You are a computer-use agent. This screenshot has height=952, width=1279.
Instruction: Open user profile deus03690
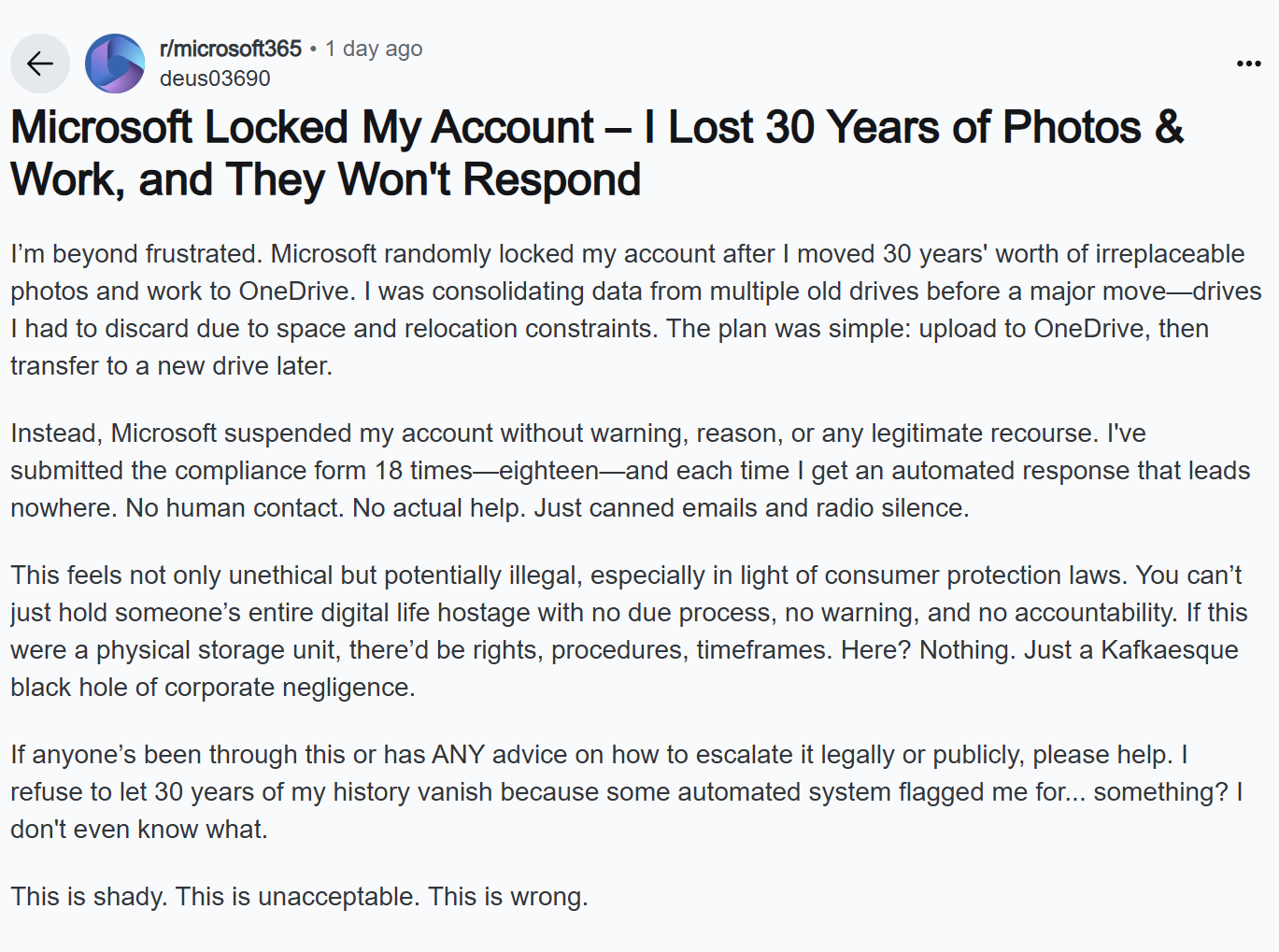215,78
